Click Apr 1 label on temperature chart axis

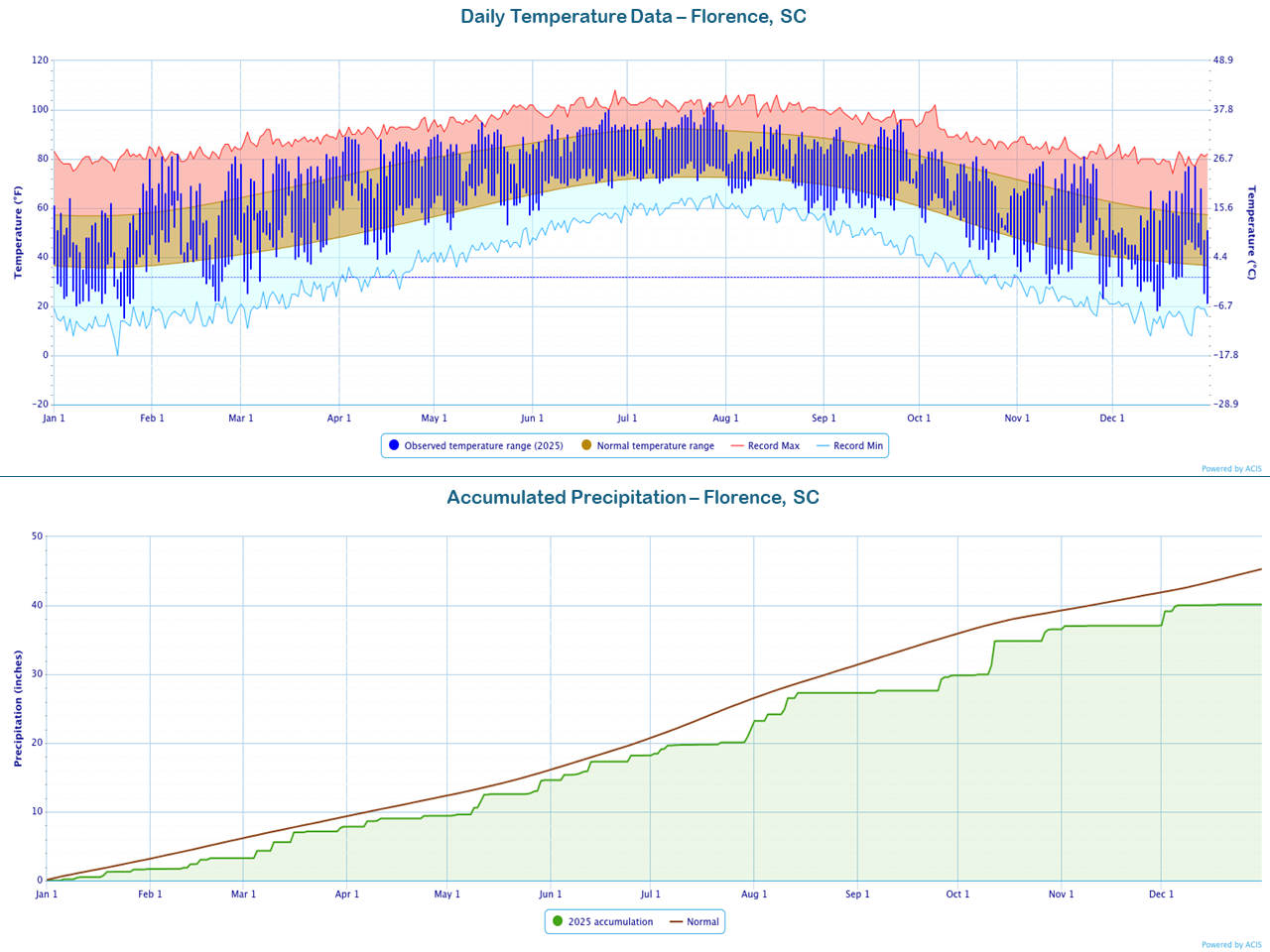[x=339, y=418]
